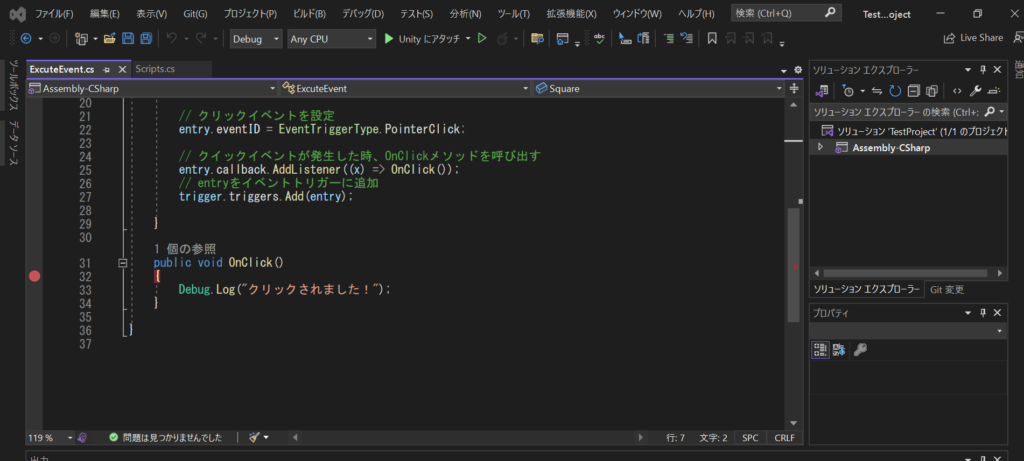Switch to the Git 変更 tab

(947, 289)
